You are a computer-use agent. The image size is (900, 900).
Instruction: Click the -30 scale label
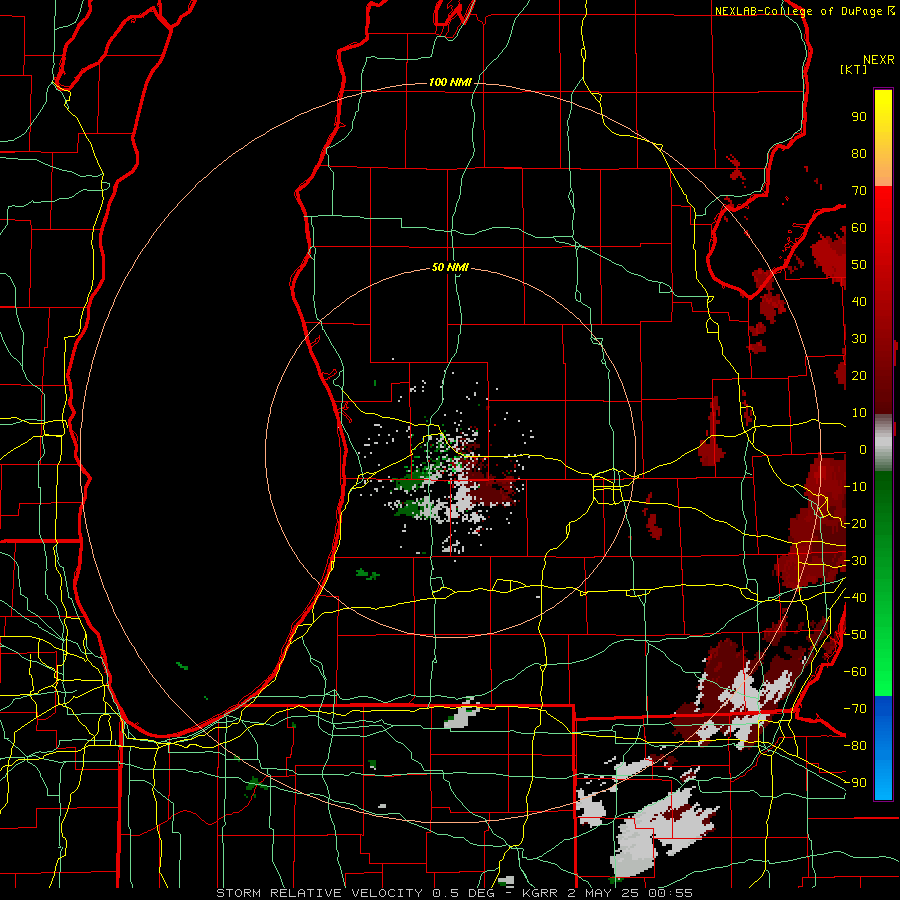[x=855, y=561]
